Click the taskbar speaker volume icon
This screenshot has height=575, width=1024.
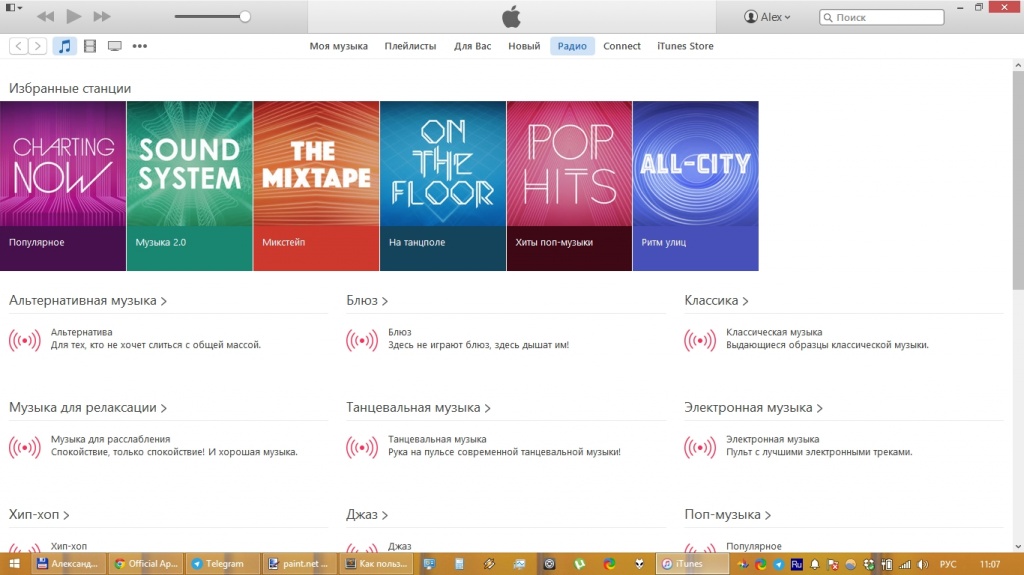922,564
